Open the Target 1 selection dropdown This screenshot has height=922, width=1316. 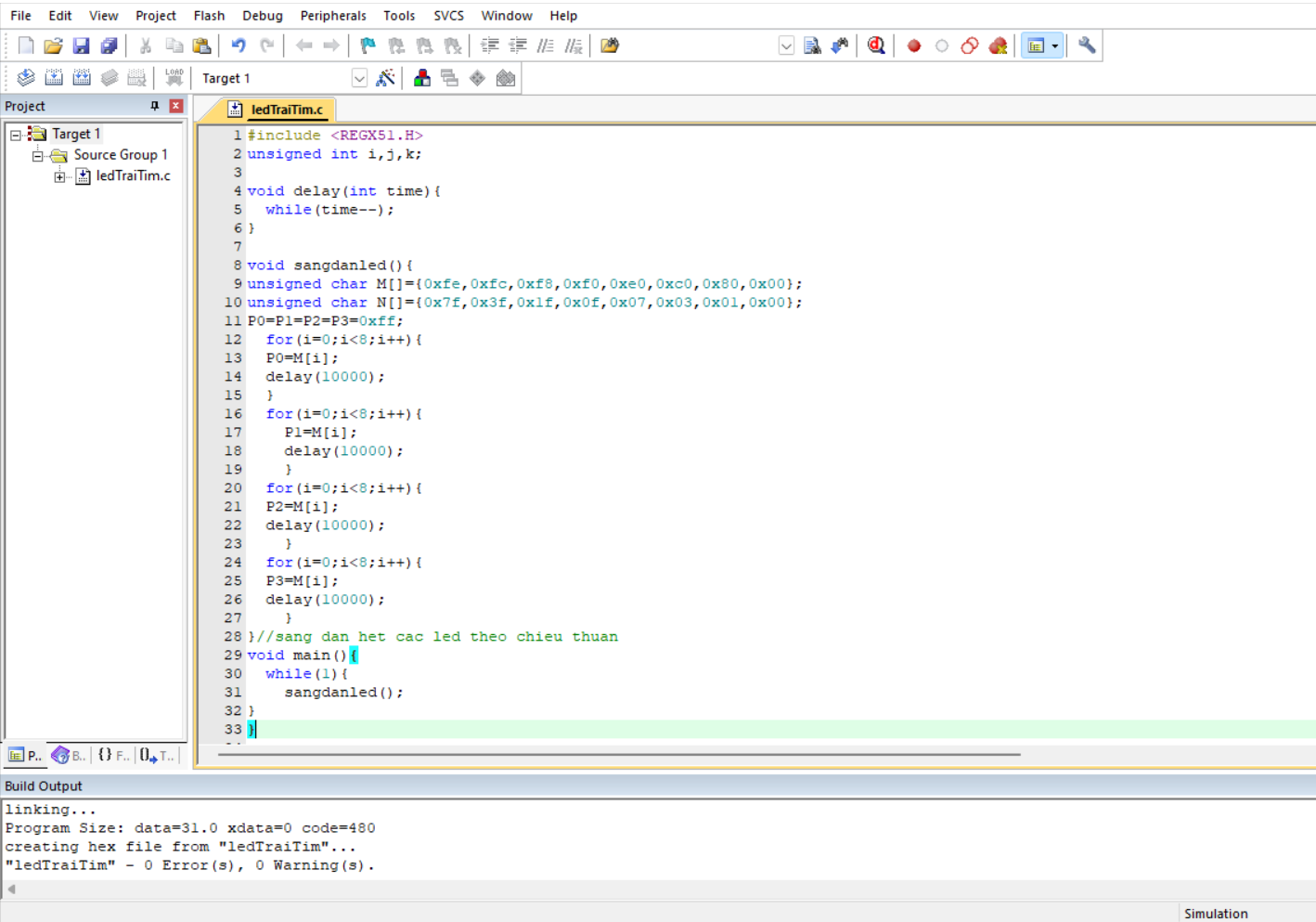click(x=359, y=78)
